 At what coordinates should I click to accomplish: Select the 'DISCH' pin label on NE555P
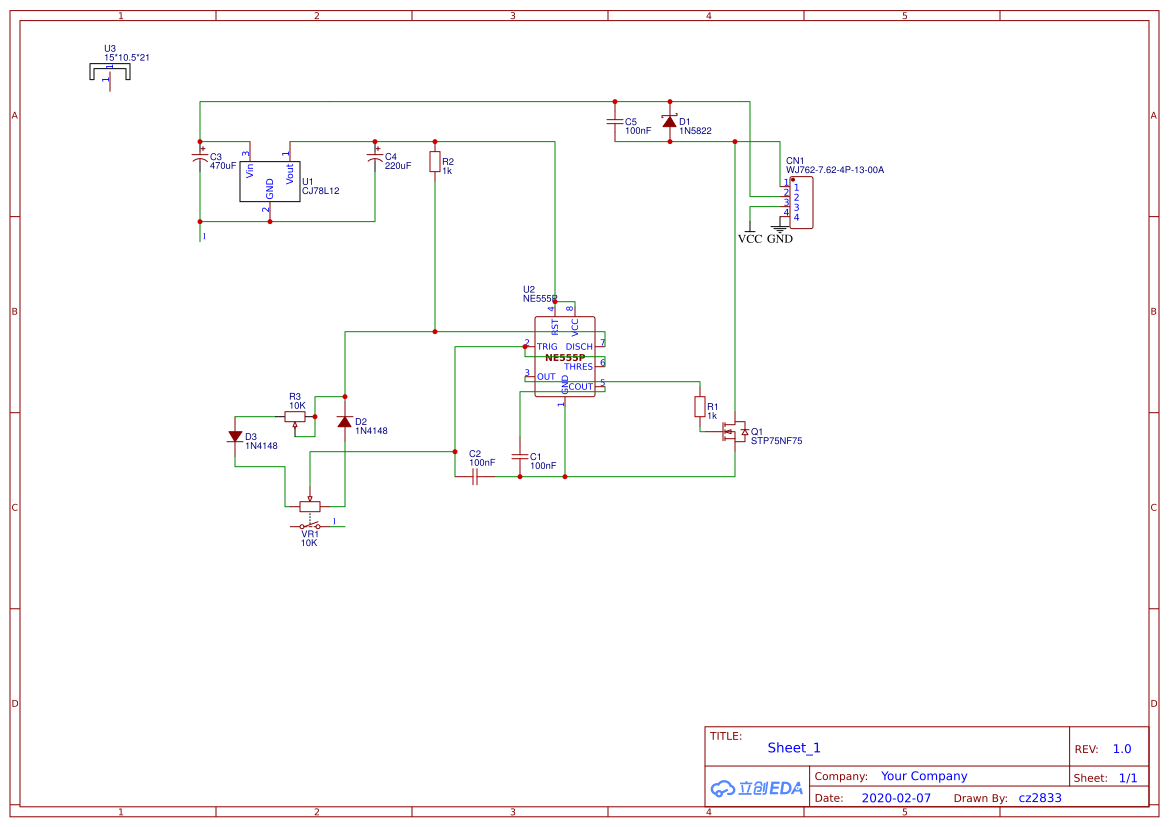(x=579, y=347)
